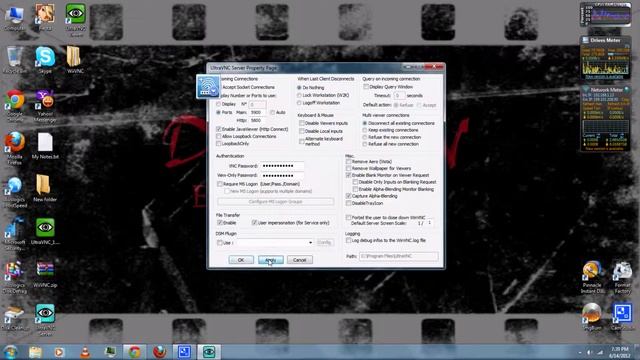Click the VNC Password field
640x360 pixels.
click(x=282, y=166)
